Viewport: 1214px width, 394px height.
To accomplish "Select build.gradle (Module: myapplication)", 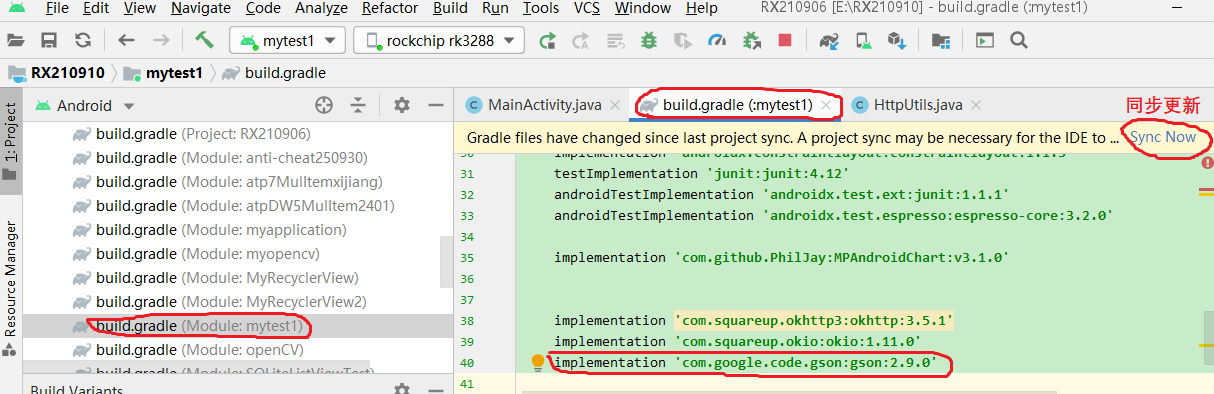I will pos(221,230).
